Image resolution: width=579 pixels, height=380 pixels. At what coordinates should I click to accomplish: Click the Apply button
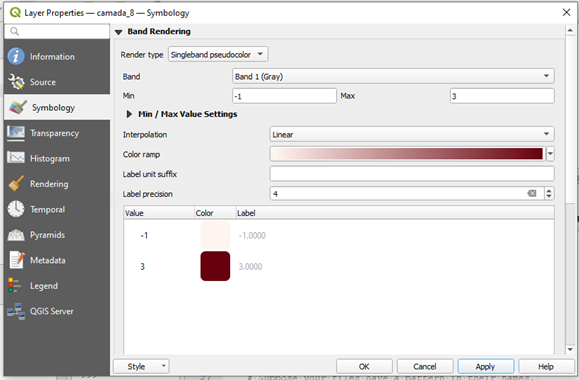click(x=486, y=366)
